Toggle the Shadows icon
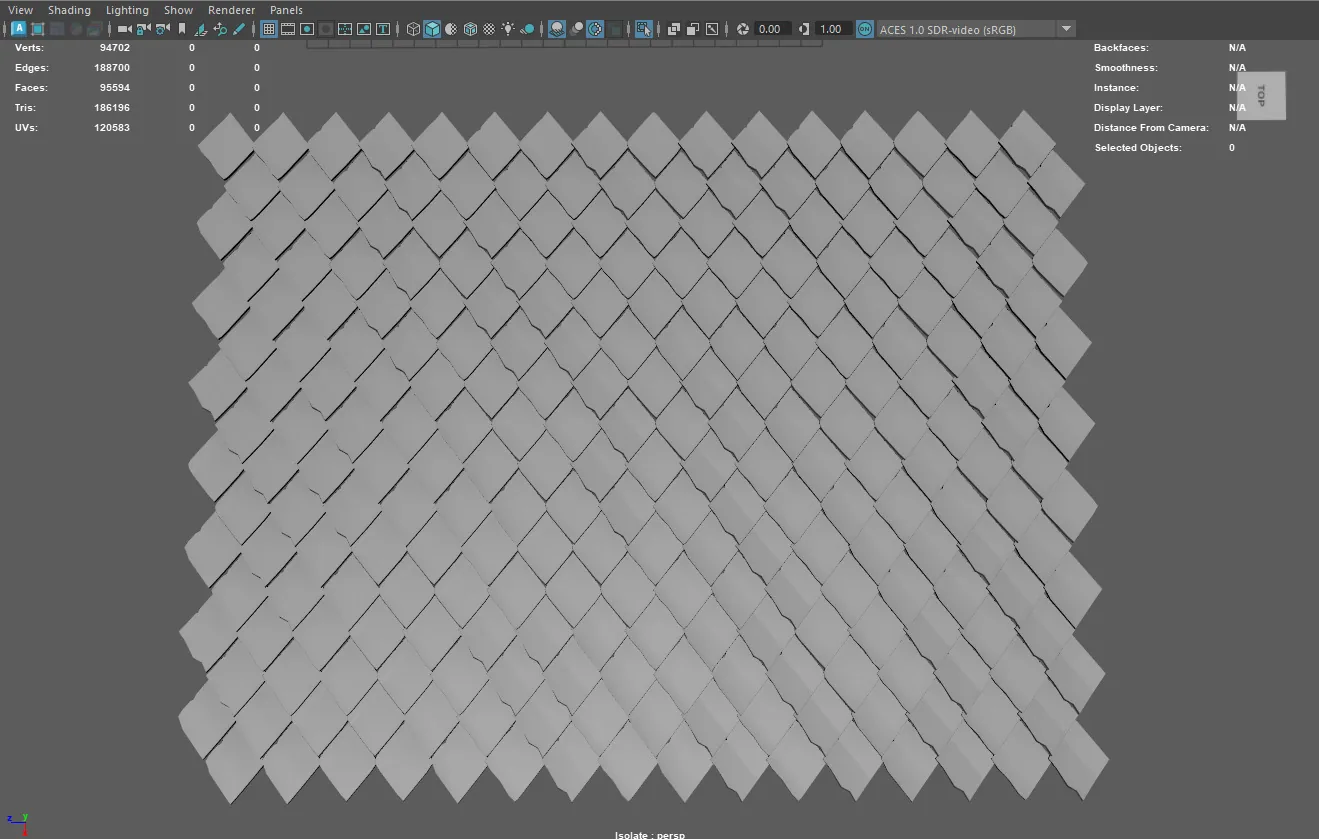Screen dimensions: 1319x839 click(527, 29)
